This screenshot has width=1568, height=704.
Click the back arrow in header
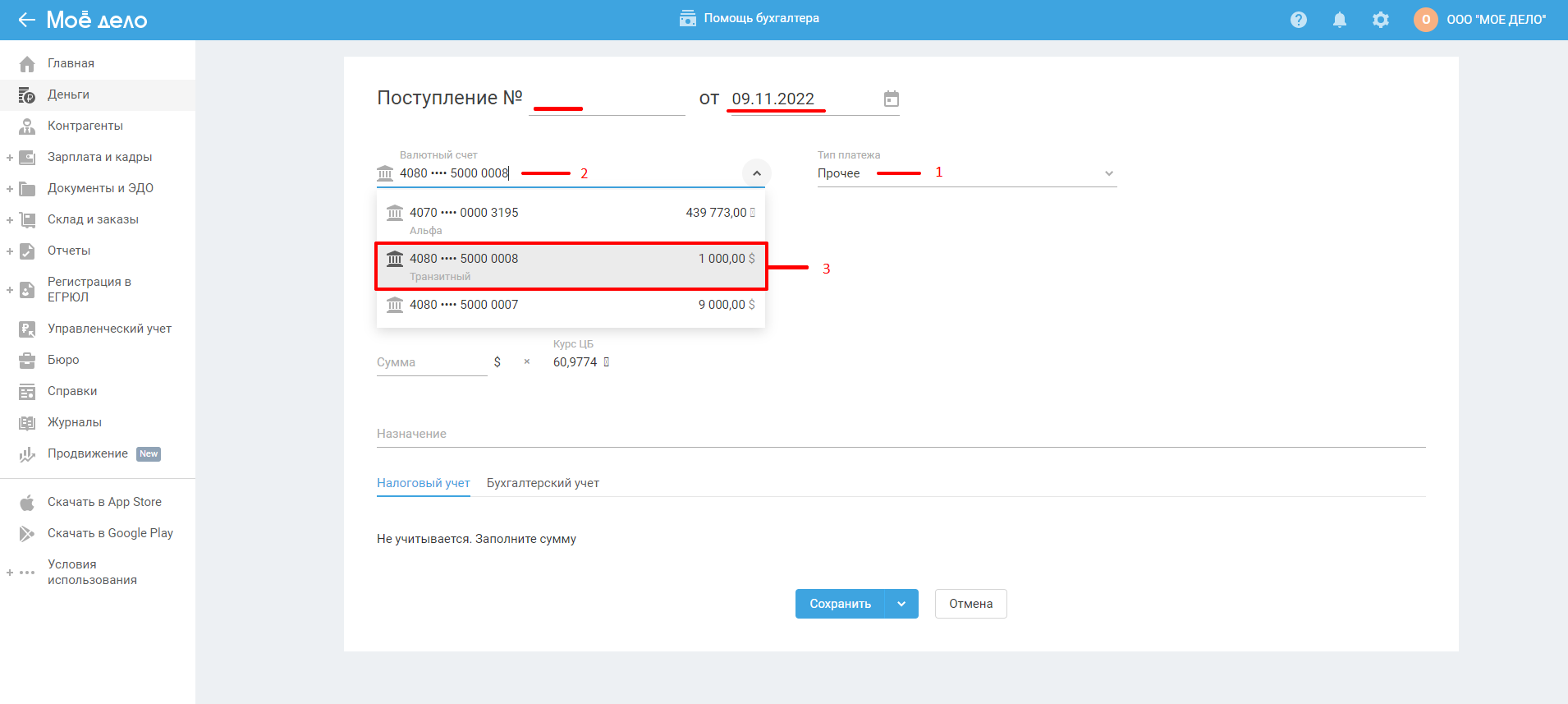pos(26,20)
